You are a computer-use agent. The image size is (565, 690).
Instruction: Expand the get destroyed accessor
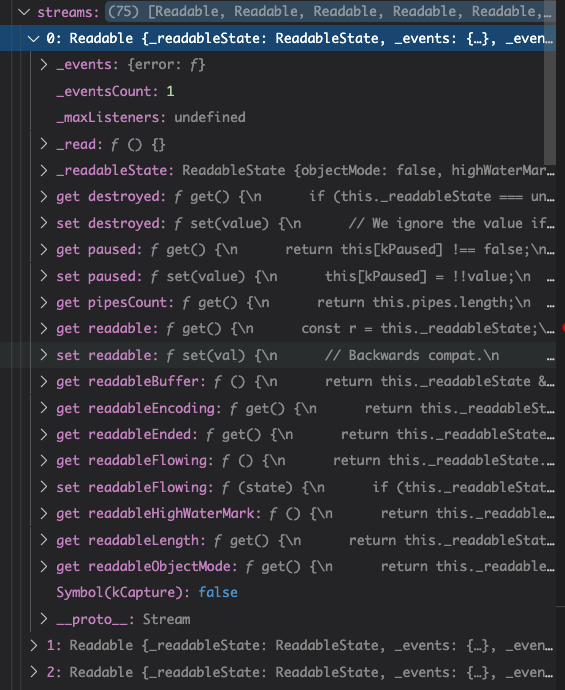44,197
